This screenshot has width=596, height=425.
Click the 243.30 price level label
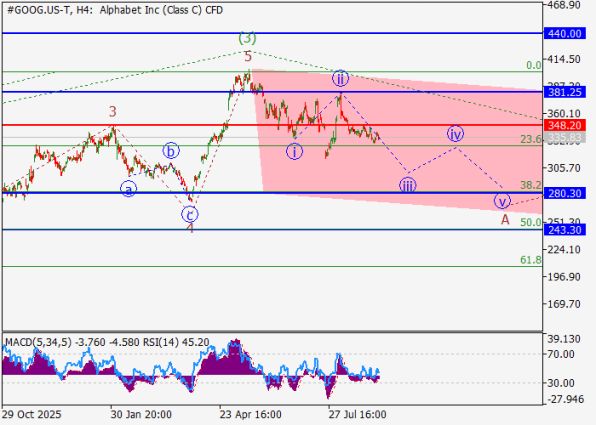click(564, 230)
